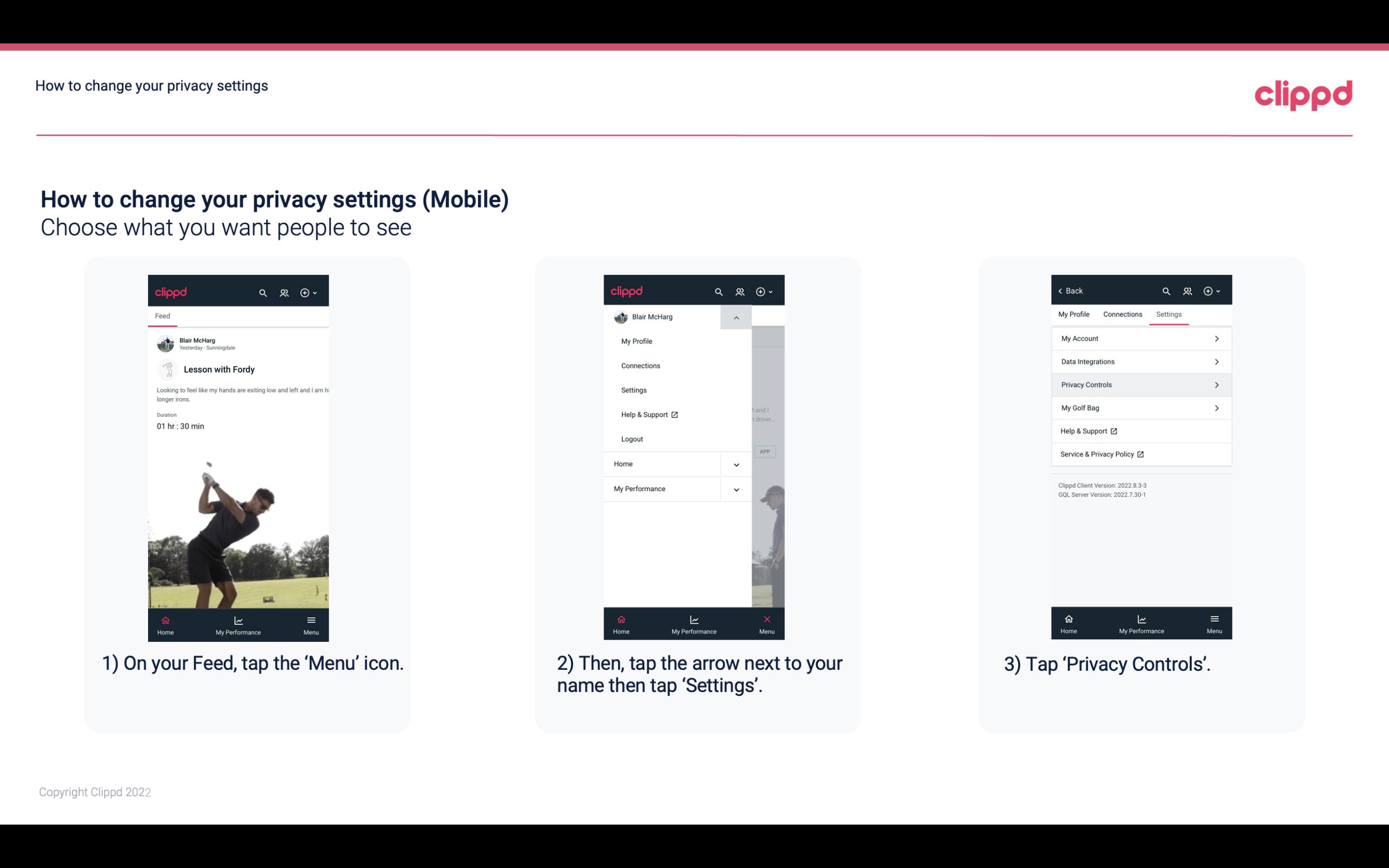
Task: Tap the My Performance icon bottom bar
Action: click(238, 623)
